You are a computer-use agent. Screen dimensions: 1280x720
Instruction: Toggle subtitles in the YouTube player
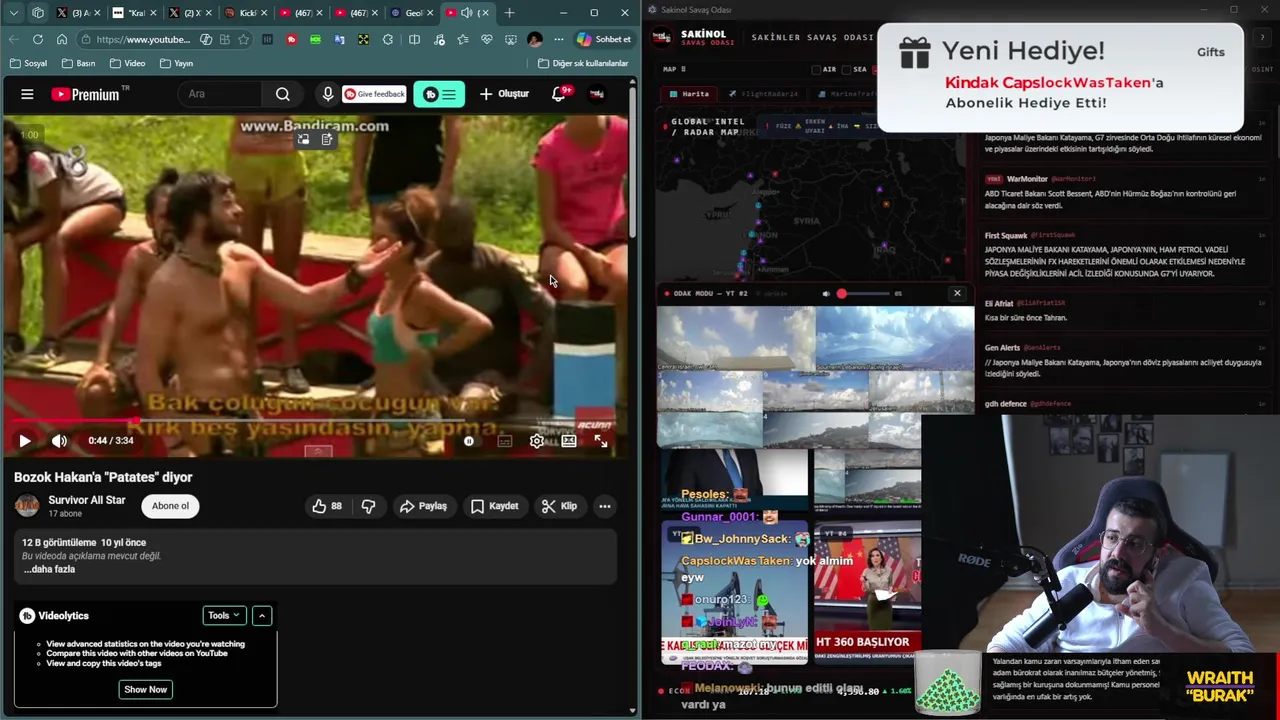point(505,441)
